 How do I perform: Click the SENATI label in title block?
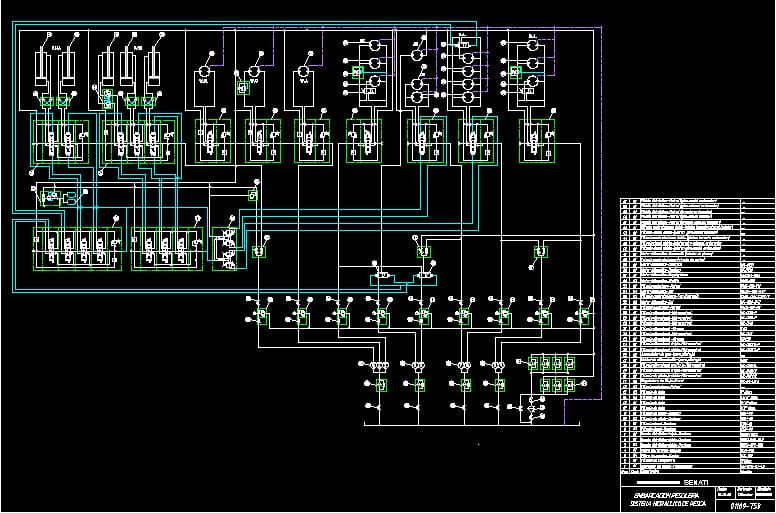(x=656, y=482)
